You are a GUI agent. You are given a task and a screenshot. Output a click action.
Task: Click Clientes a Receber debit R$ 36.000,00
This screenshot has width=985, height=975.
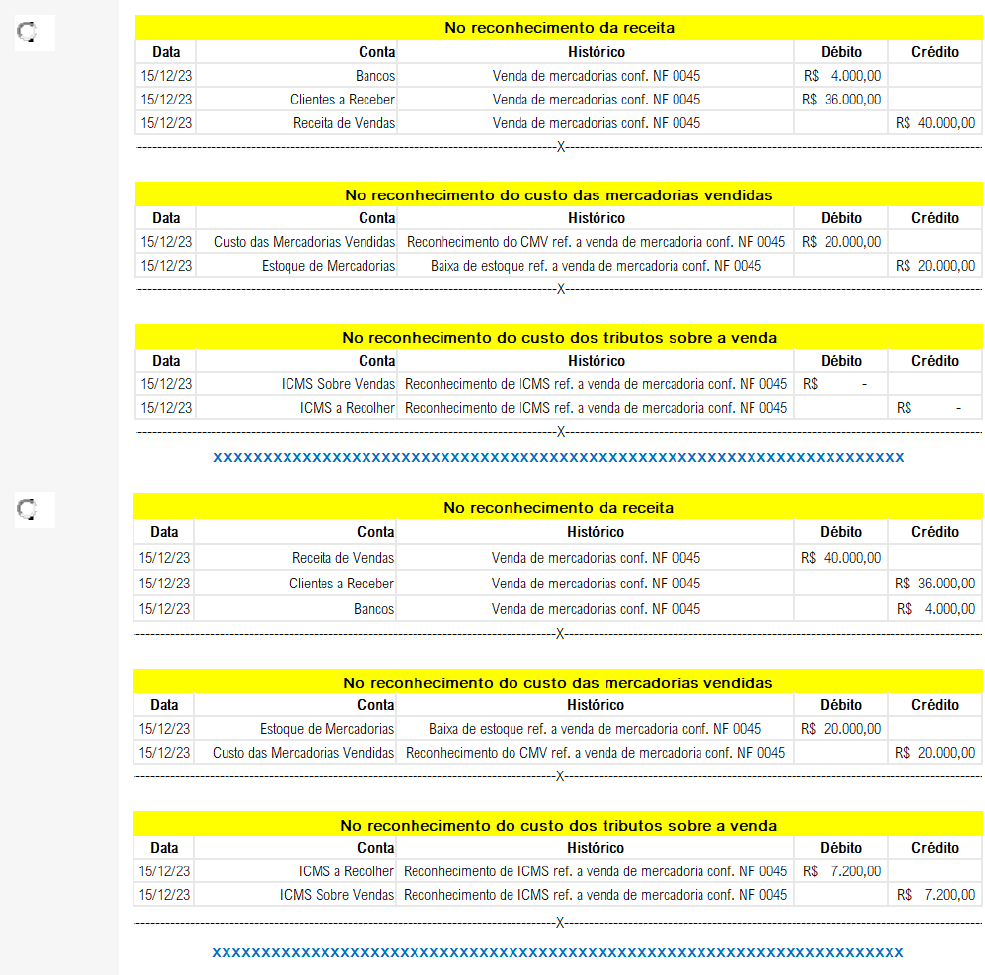click(x=841, y=99)
